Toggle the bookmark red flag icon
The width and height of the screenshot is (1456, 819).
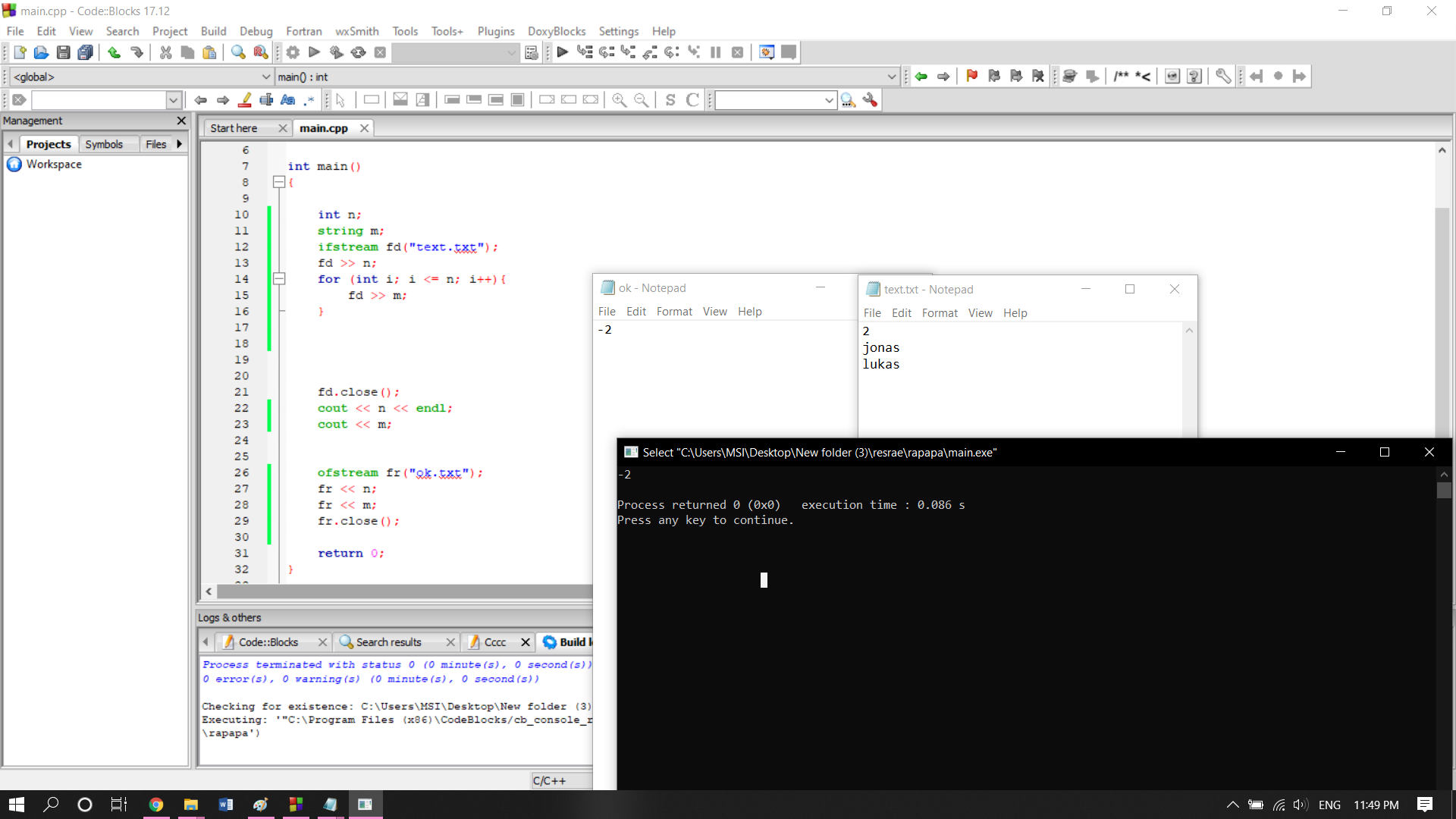click(971, 76)
